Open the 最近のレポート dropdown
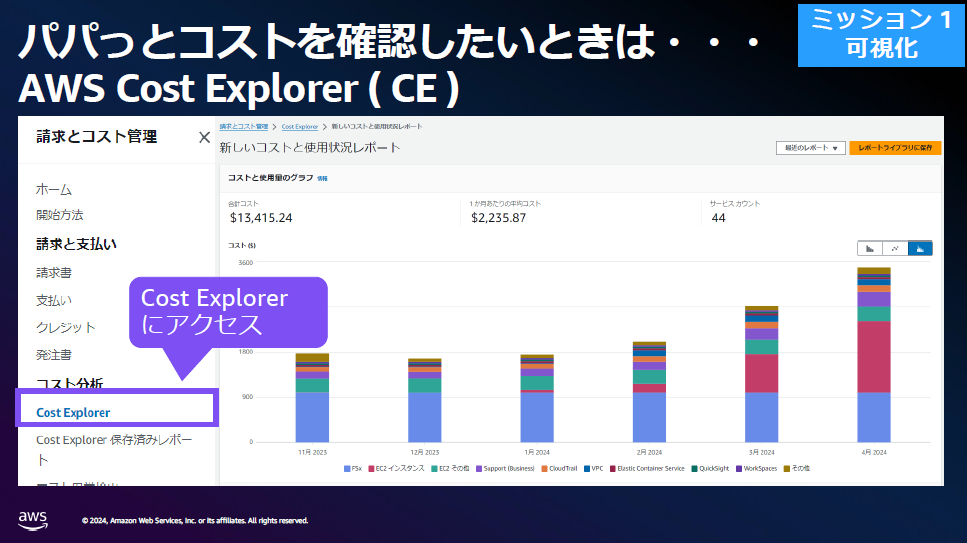This screenshot has width=967, height=543. 810,148
